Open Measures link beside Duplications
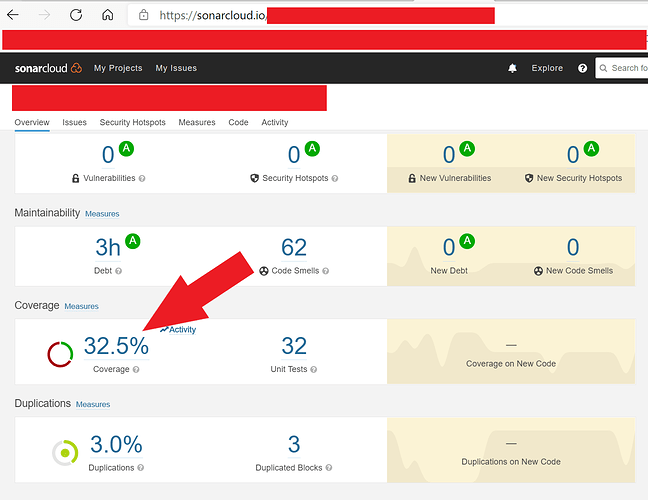The image size is (648, 500). click(93, 405)
